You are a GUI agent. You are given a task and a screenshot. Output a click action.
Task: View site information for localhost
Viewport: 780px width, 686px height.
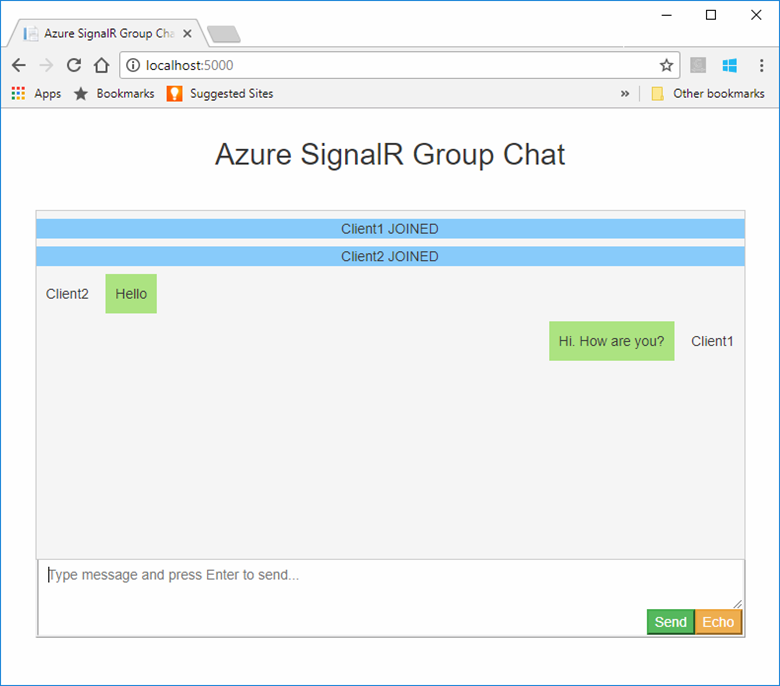pos(132,65)
